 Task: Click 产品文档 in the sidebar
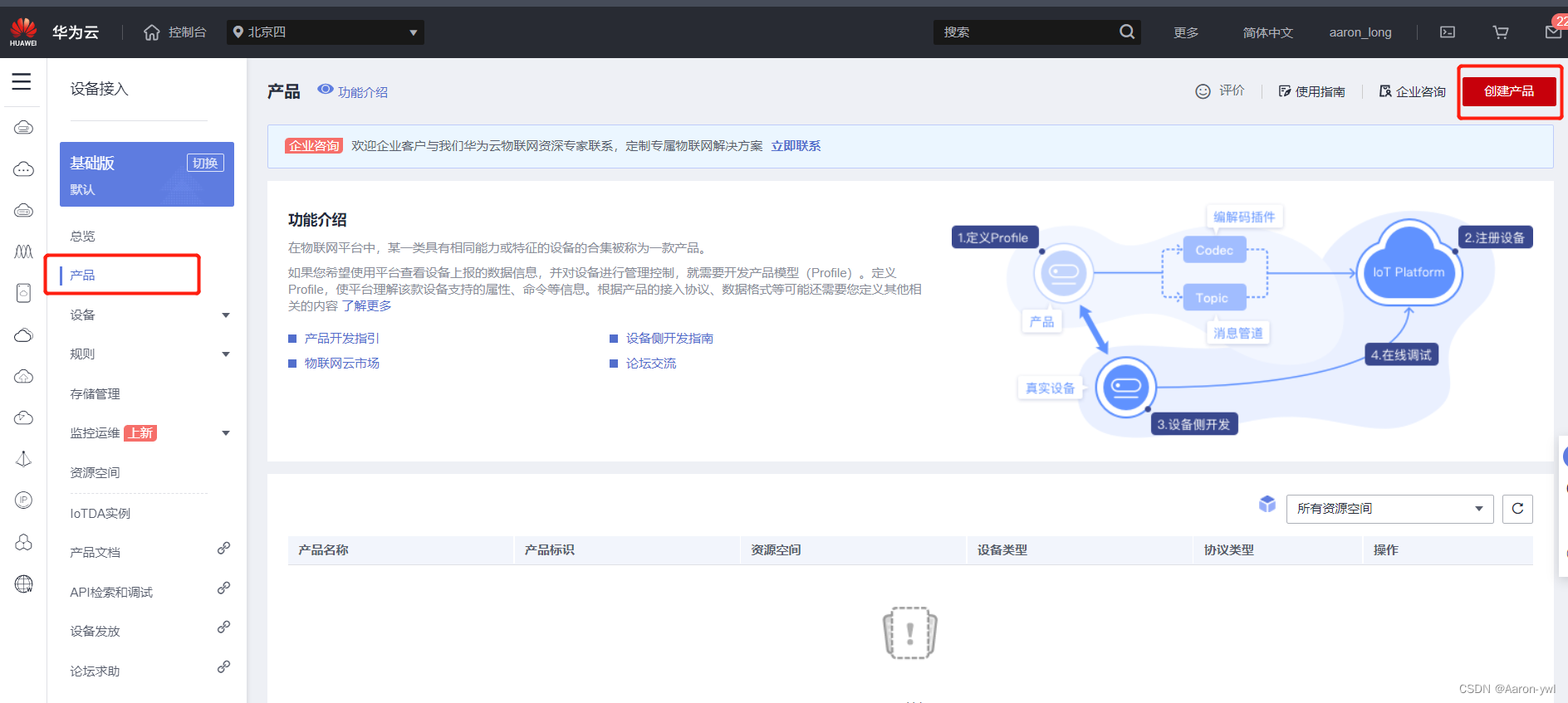(95, 553)
